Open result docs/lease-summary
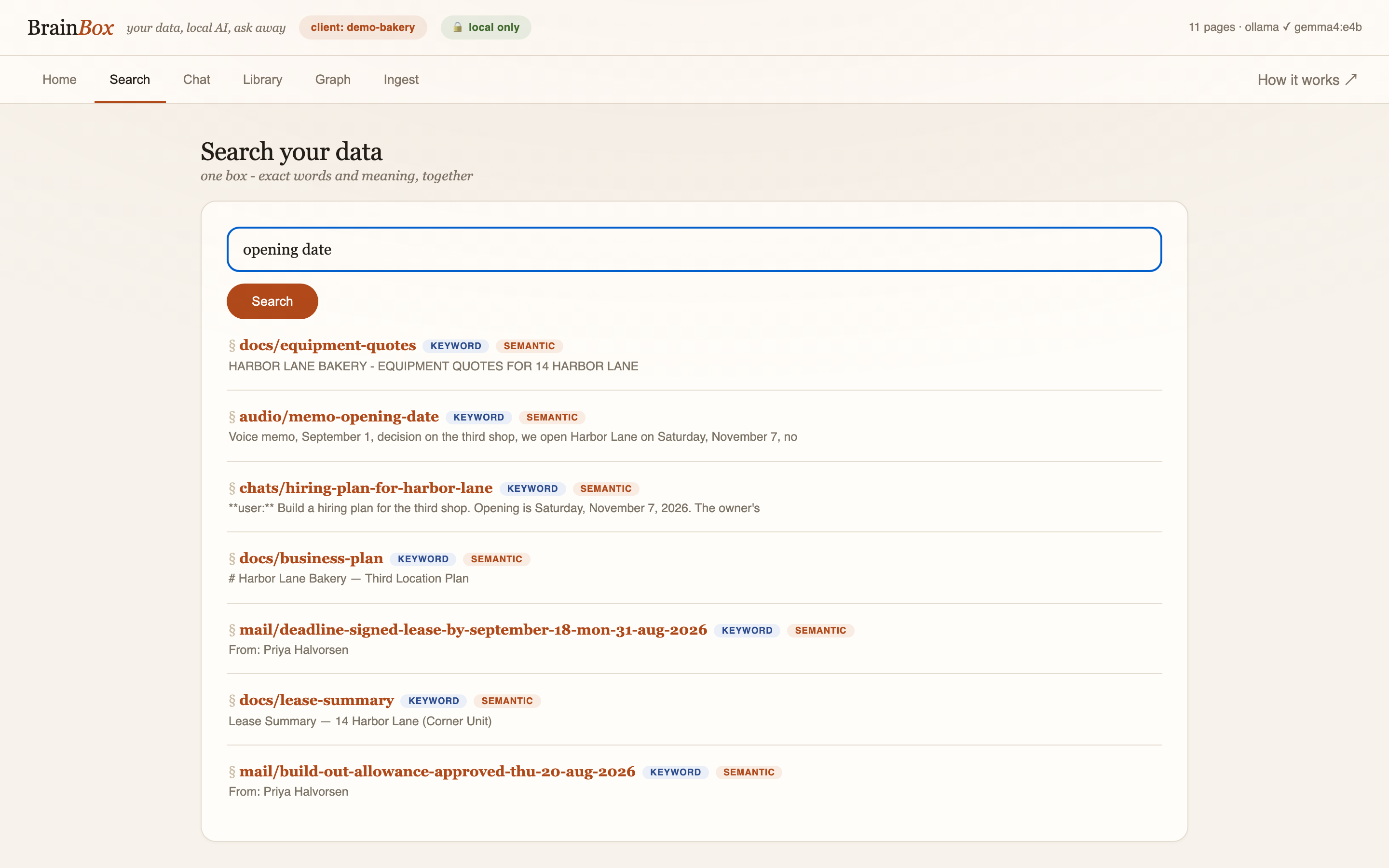 coord(316,700)
